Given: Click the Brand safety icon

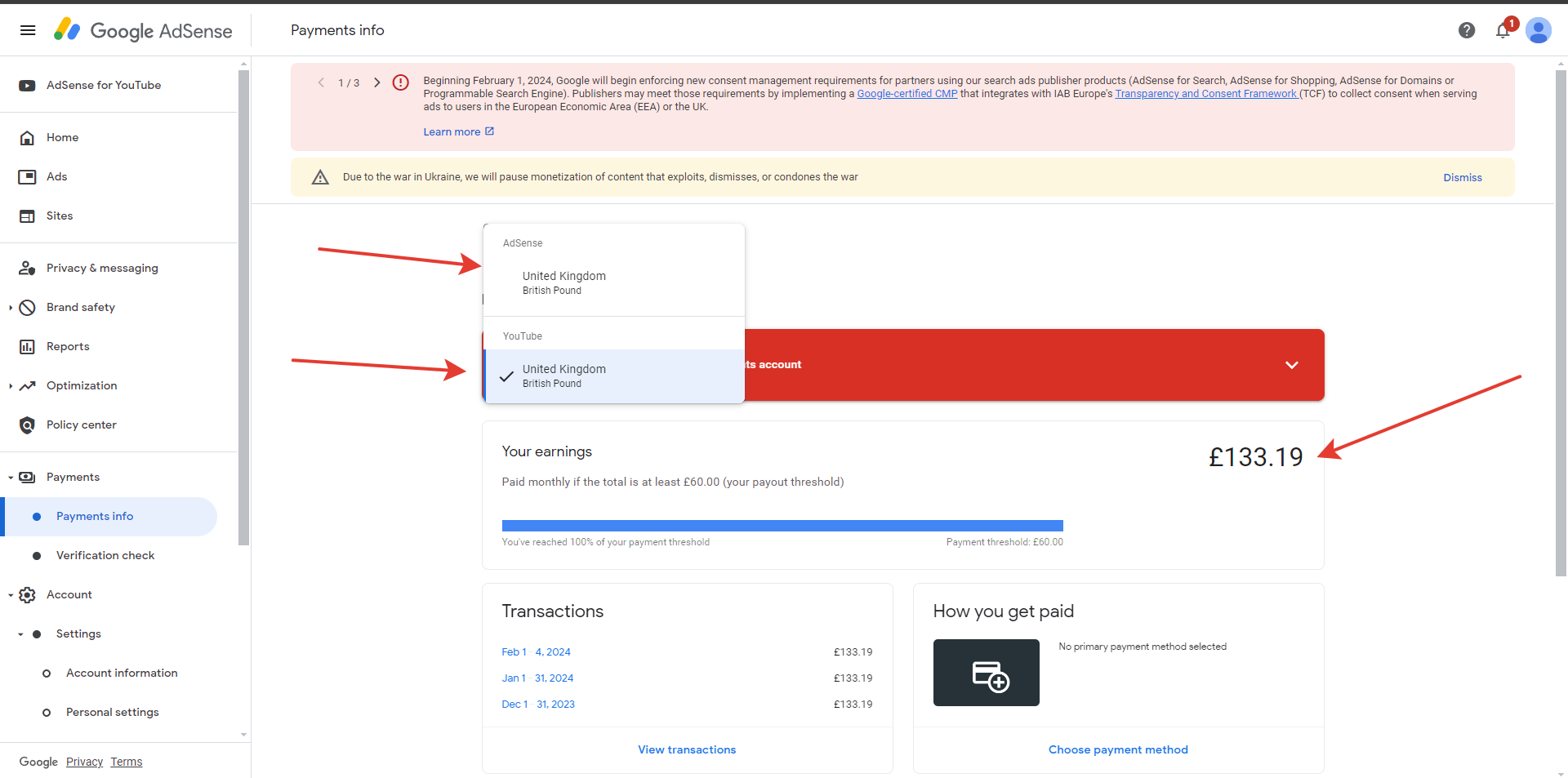Looking at the screenshot, I should coord(27,308).
